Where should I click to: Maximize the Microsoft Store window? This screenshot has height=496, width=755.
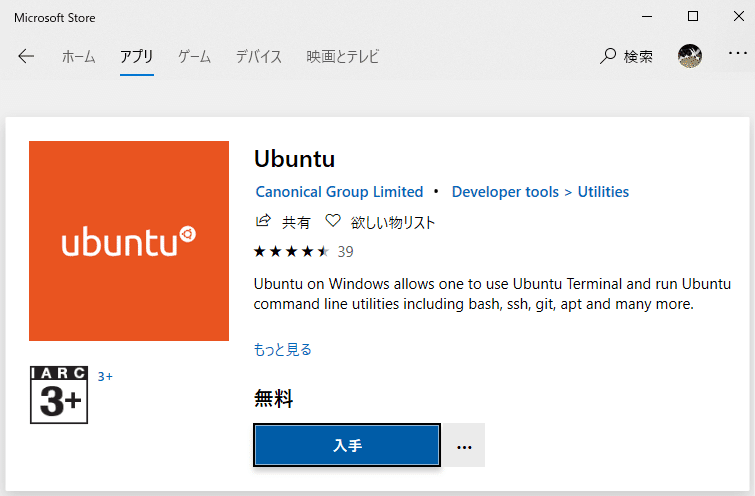click(693, 16)
